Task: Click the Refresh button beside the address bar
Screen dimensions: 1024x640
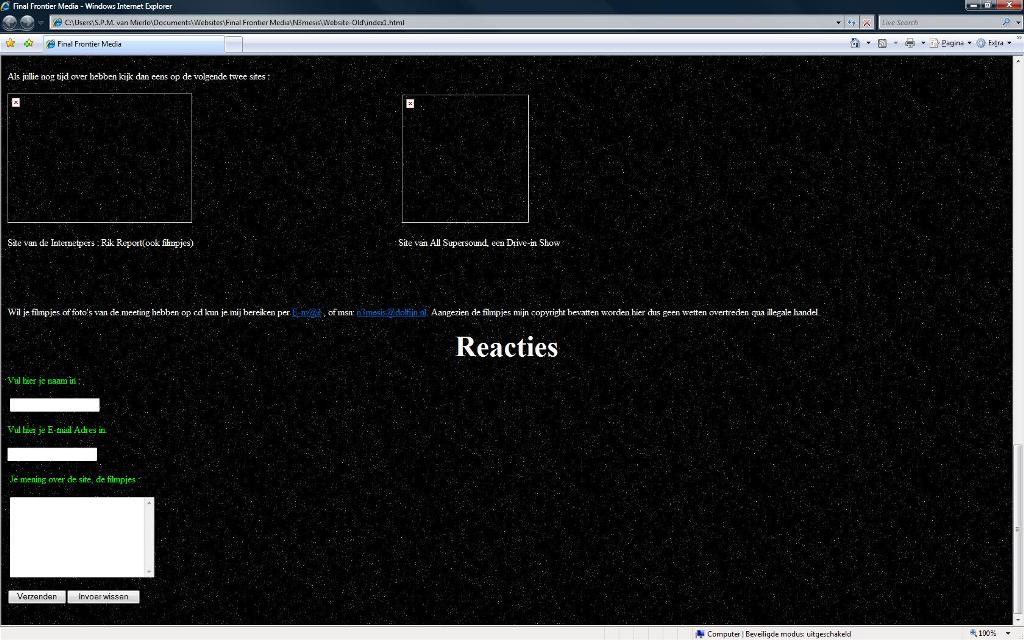Action: pyautogui.click(x=852, y=22)
